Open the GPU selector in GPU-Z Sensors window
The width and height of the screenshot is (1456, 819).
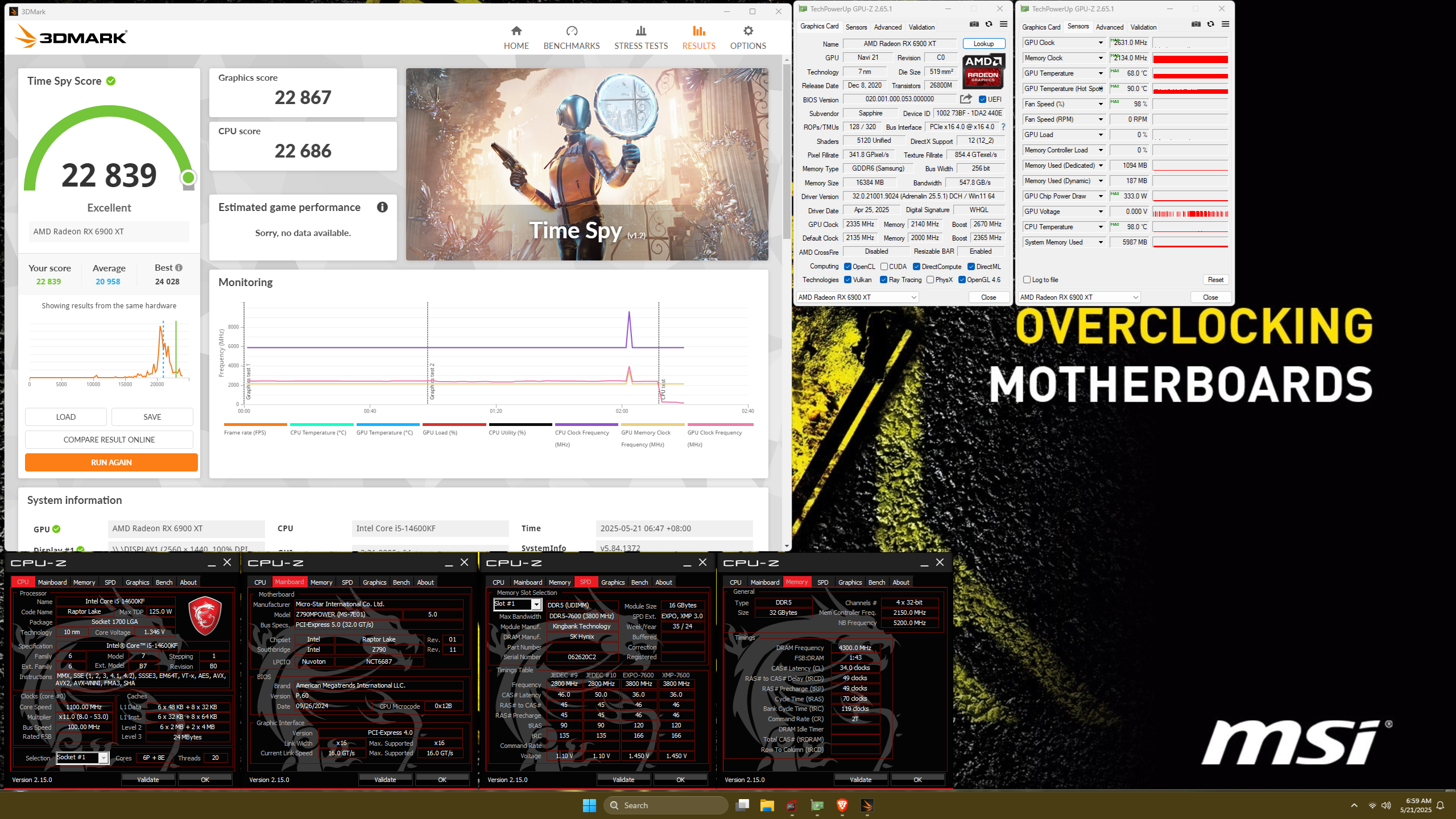click(x=1079, y=297)
